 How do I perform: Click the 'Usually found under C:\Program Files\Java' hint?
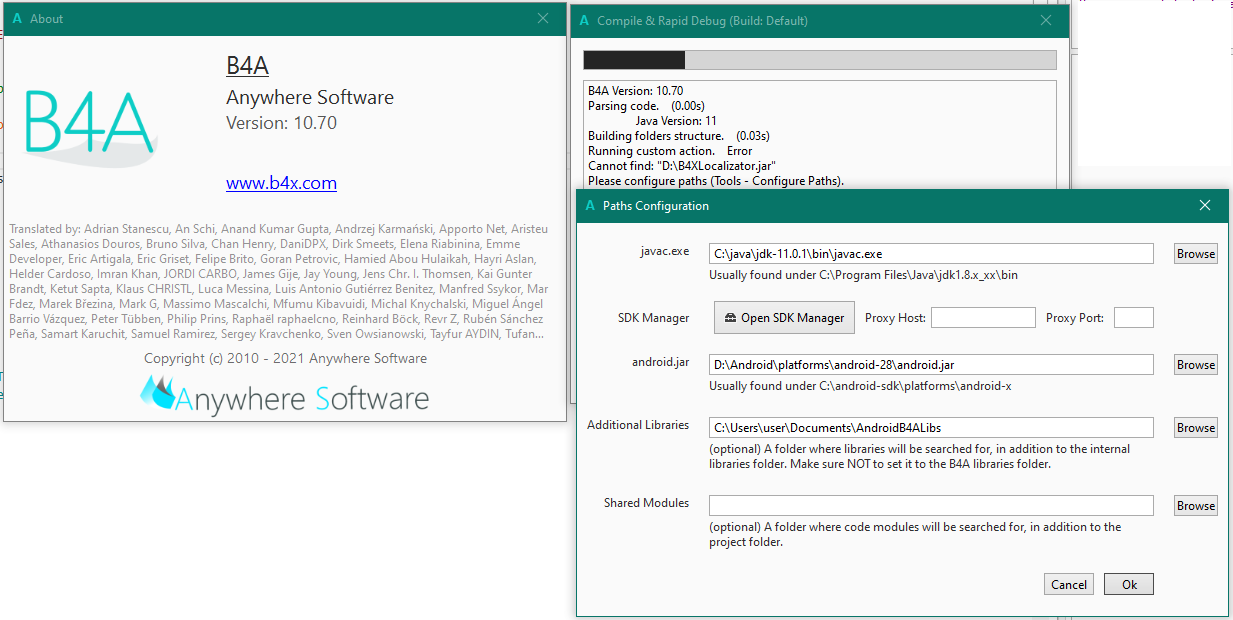coord(863,275)
